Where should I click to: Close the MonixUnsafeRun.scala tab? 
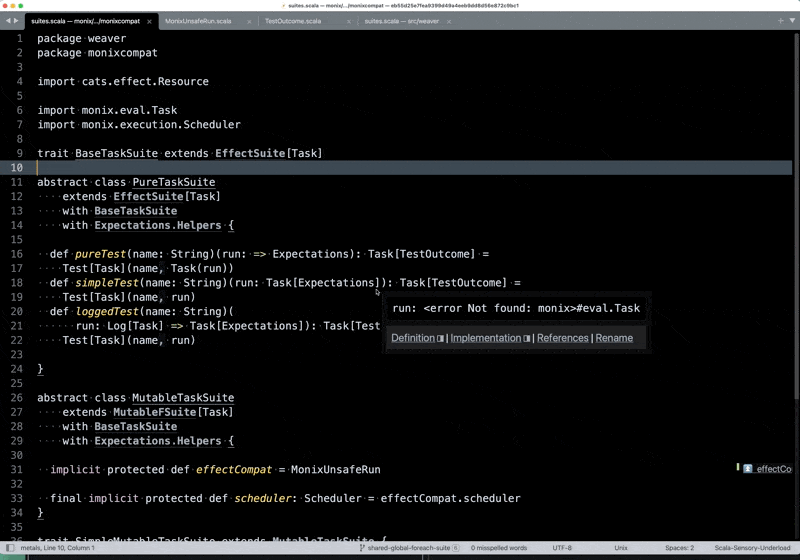(x=247, y=21)
